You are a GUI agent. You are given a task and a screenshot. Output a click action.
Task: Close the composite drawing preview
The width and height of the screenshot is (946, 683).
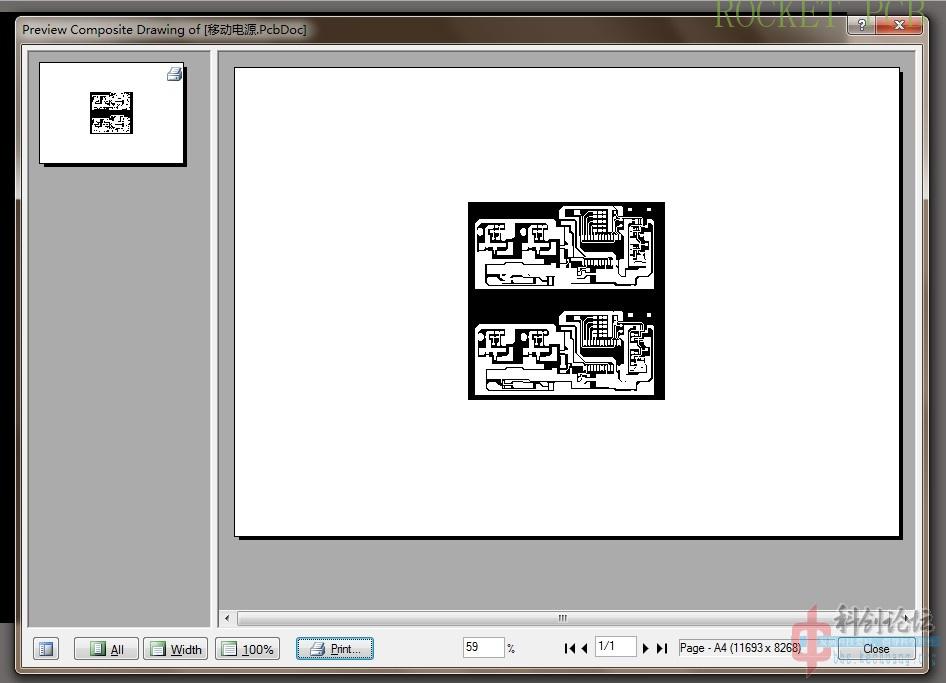pyautogui.click(x=876, y=648)
